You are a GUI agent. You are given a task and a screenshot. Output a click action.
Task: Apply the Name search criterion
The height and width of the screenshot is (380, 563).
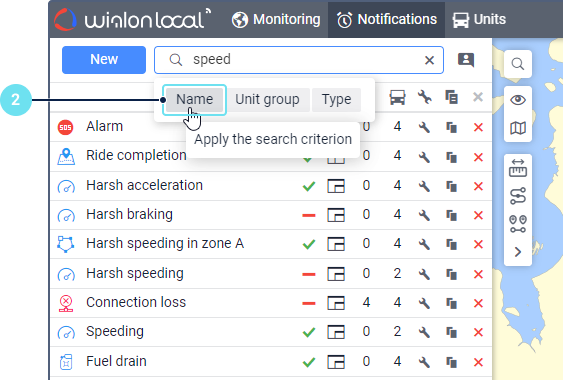coord(194,99)
